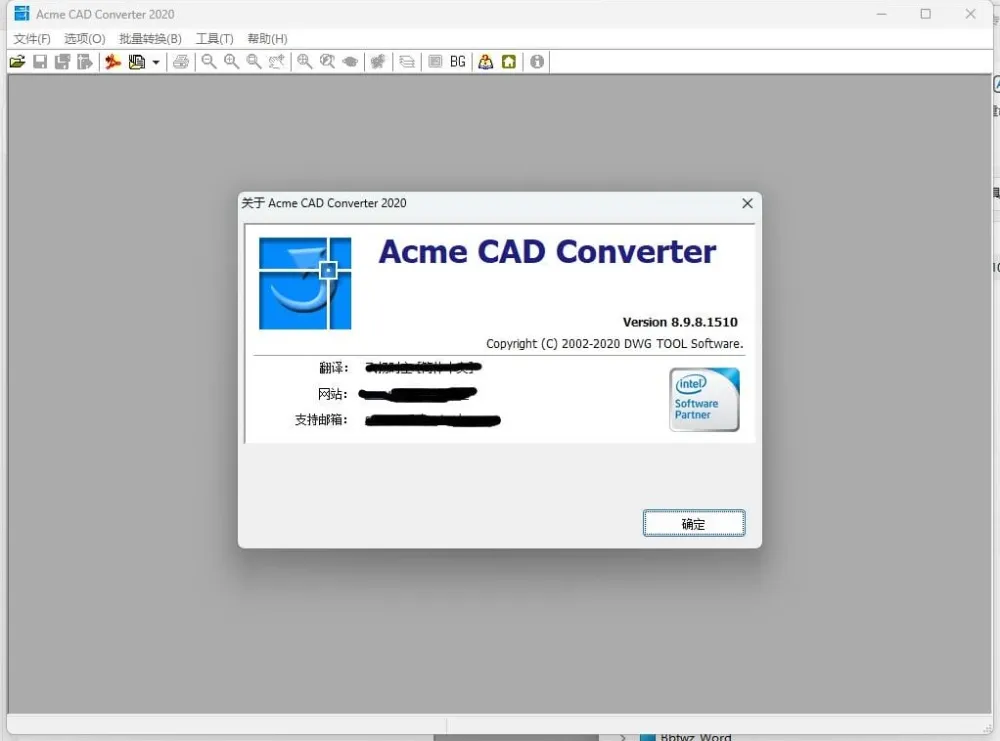Expand the 文件(F) menu
The height and width of the screenshot is (741, 1000).
pyautogui.click(x=31, y=38)
